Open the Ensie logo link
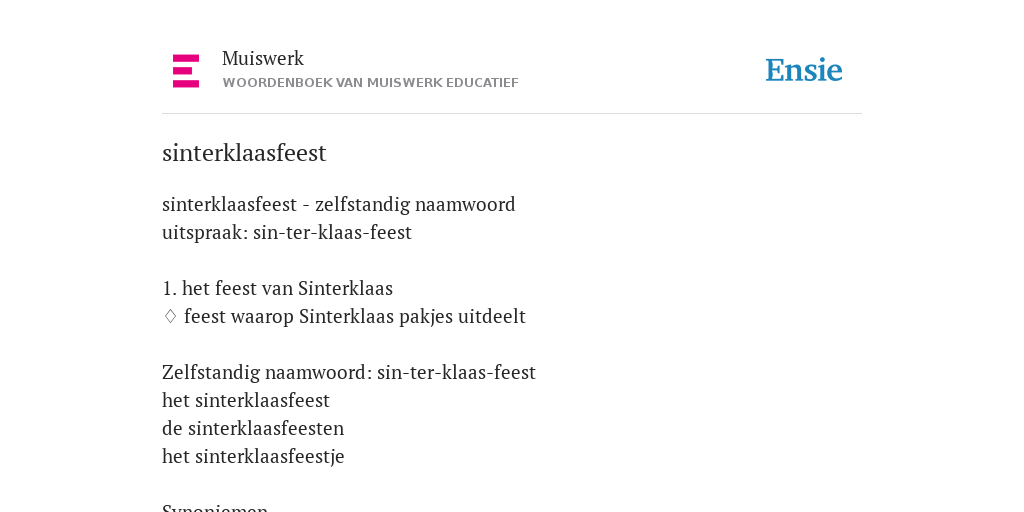 tap(804, 70)
